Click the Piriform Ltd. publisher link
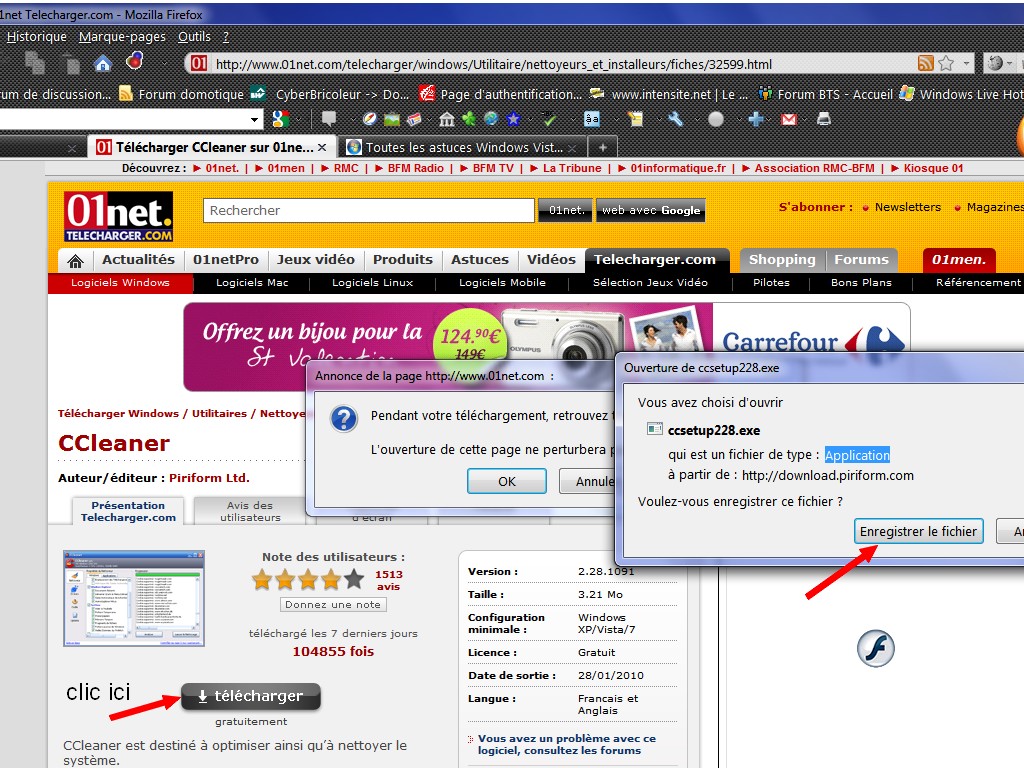 (x=209, y=478)
